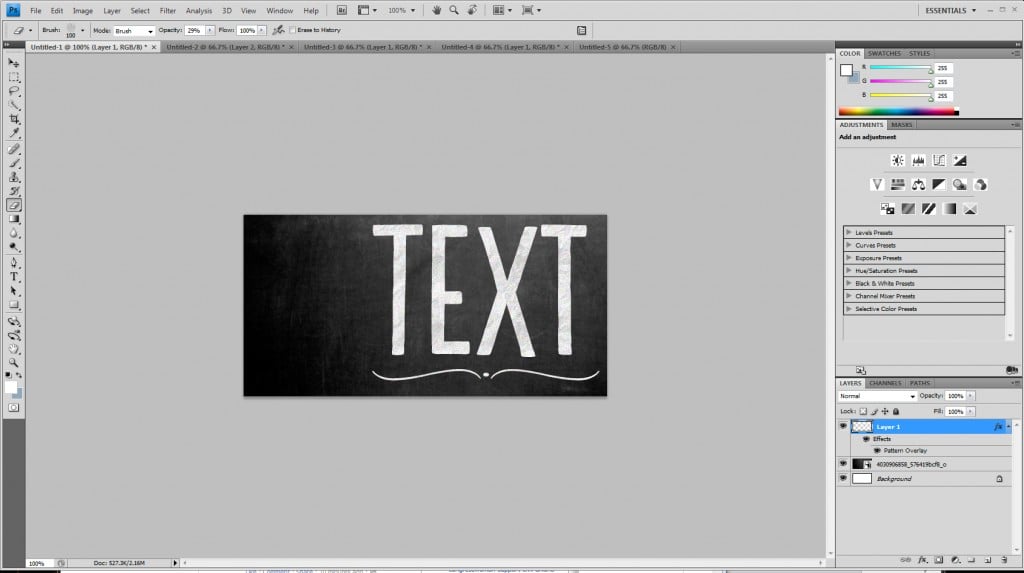Toggle Quick Mask mode
This screenshot has height=573, width=1024.
pos(14,408)
